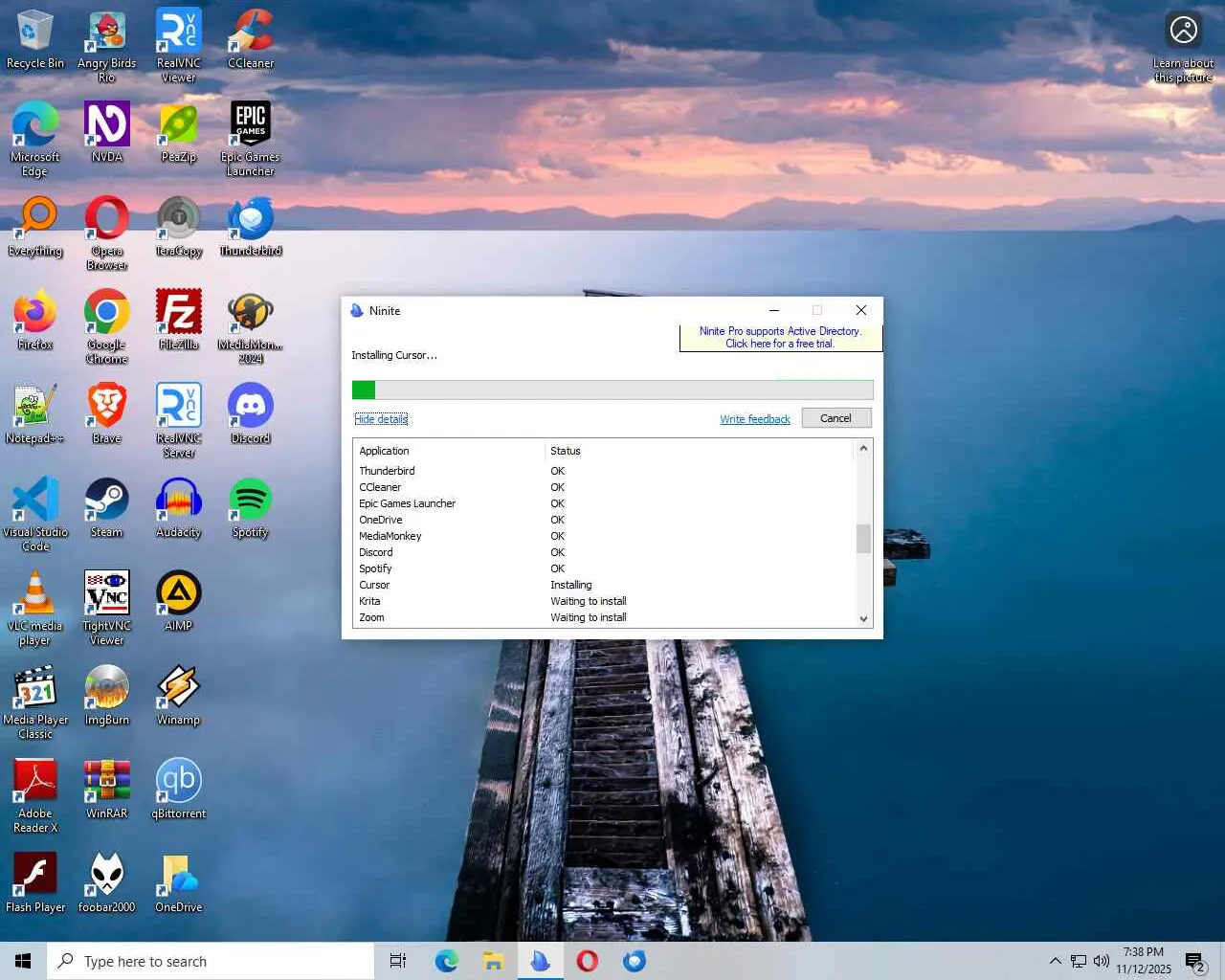Select the Thunderbird row in Ninite list

click(603, 471)
